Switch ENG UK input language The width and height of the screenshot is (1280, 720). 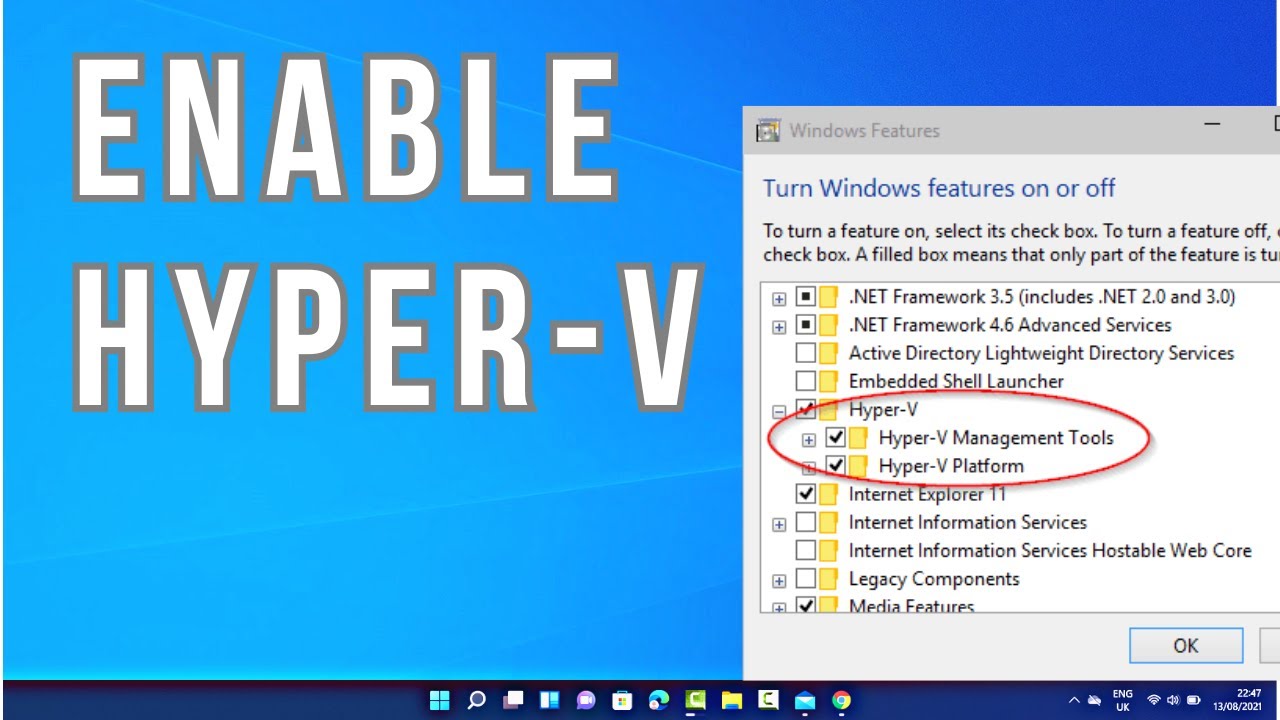tap(1123, 700)
